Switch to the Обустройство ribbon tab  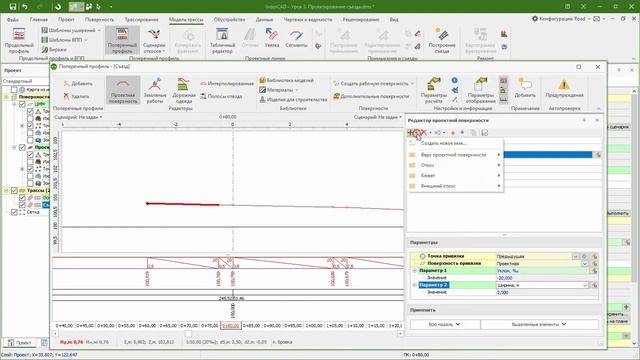[x=229, y=20]
